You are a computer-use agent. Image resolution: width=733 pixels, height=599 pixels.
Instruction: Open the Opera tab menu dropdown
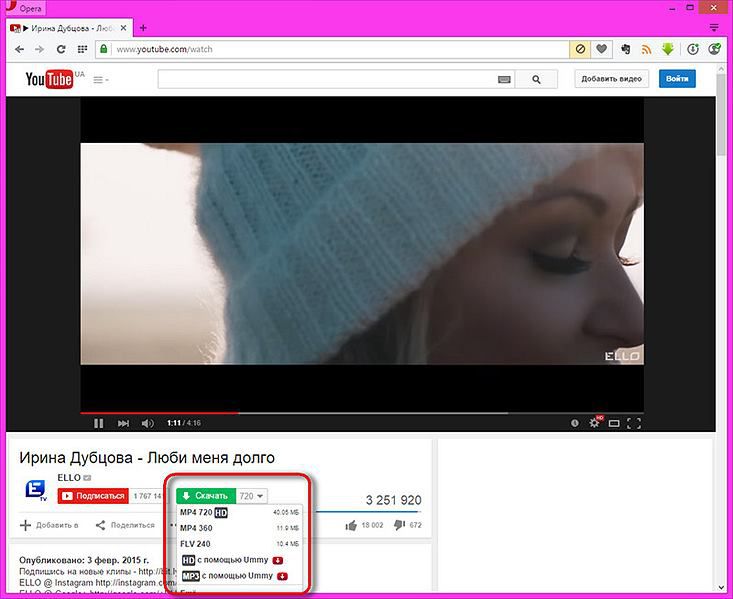pyautogui.click(x=714, y=28)
